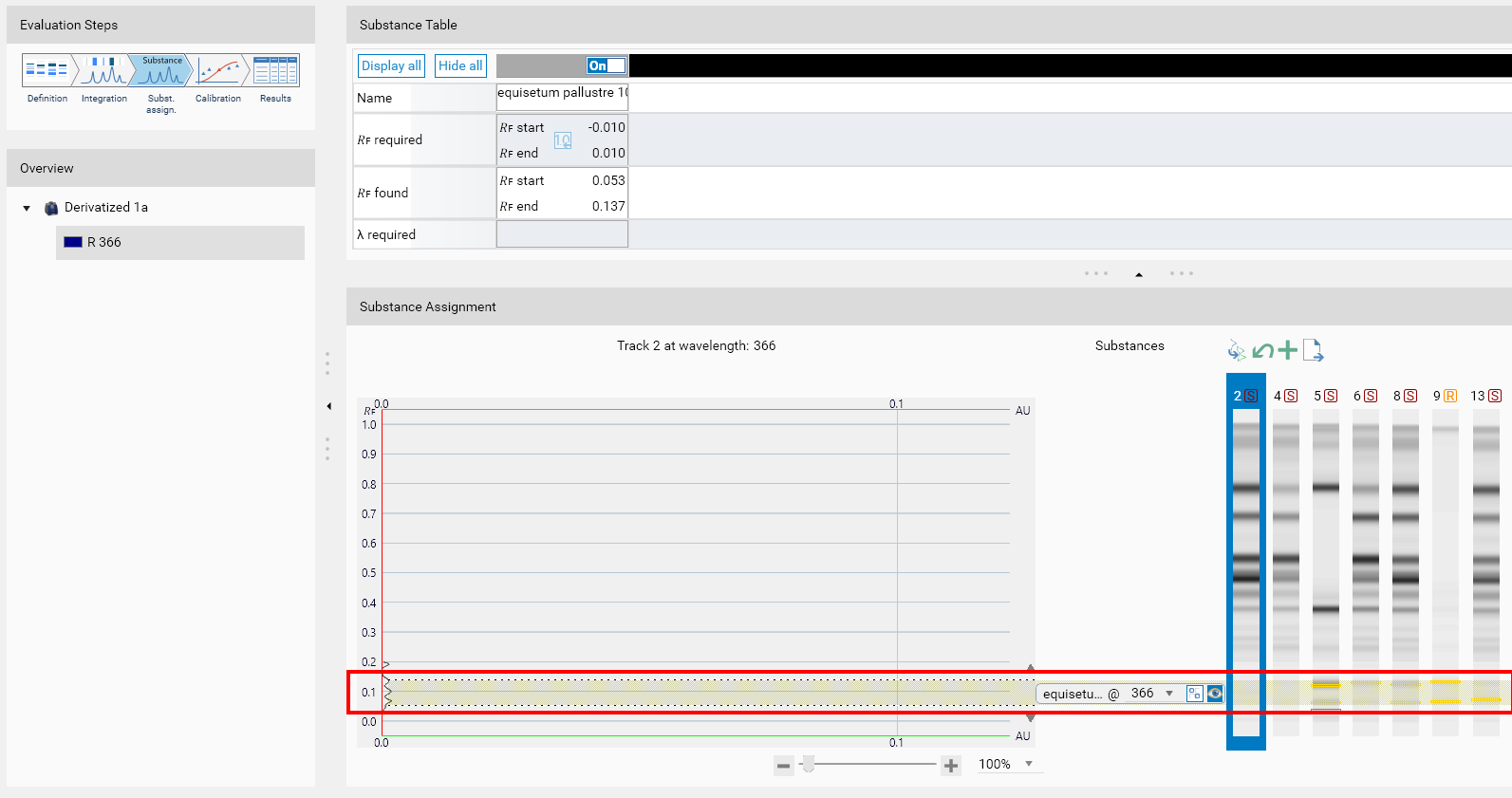The width and height of the screenshot is (1512, 798).
Task: Click the green undo arrow icon
Action: click(x=1262, y=351)
